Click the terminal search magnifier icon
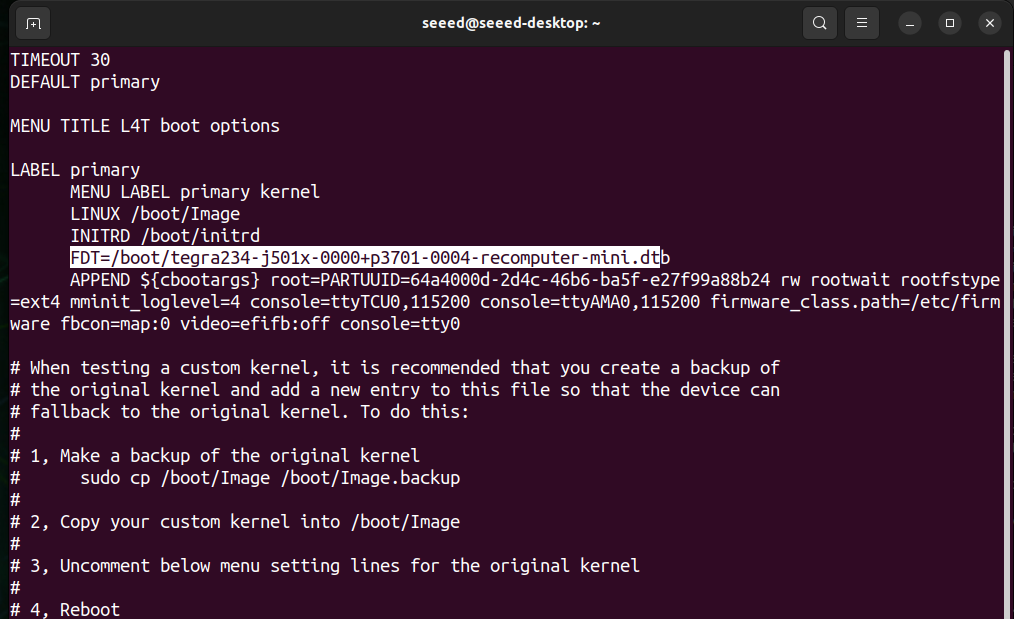1014x619 pixels. point(820,22)
